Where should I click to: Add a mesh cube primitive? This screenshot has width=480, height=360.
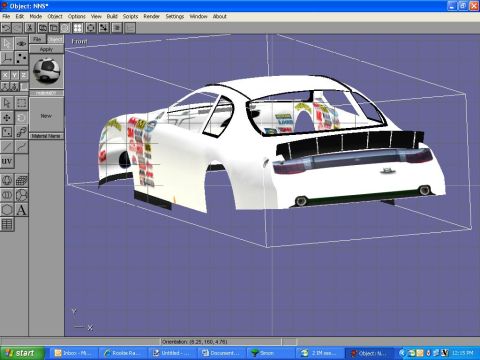tap(21, 180)
